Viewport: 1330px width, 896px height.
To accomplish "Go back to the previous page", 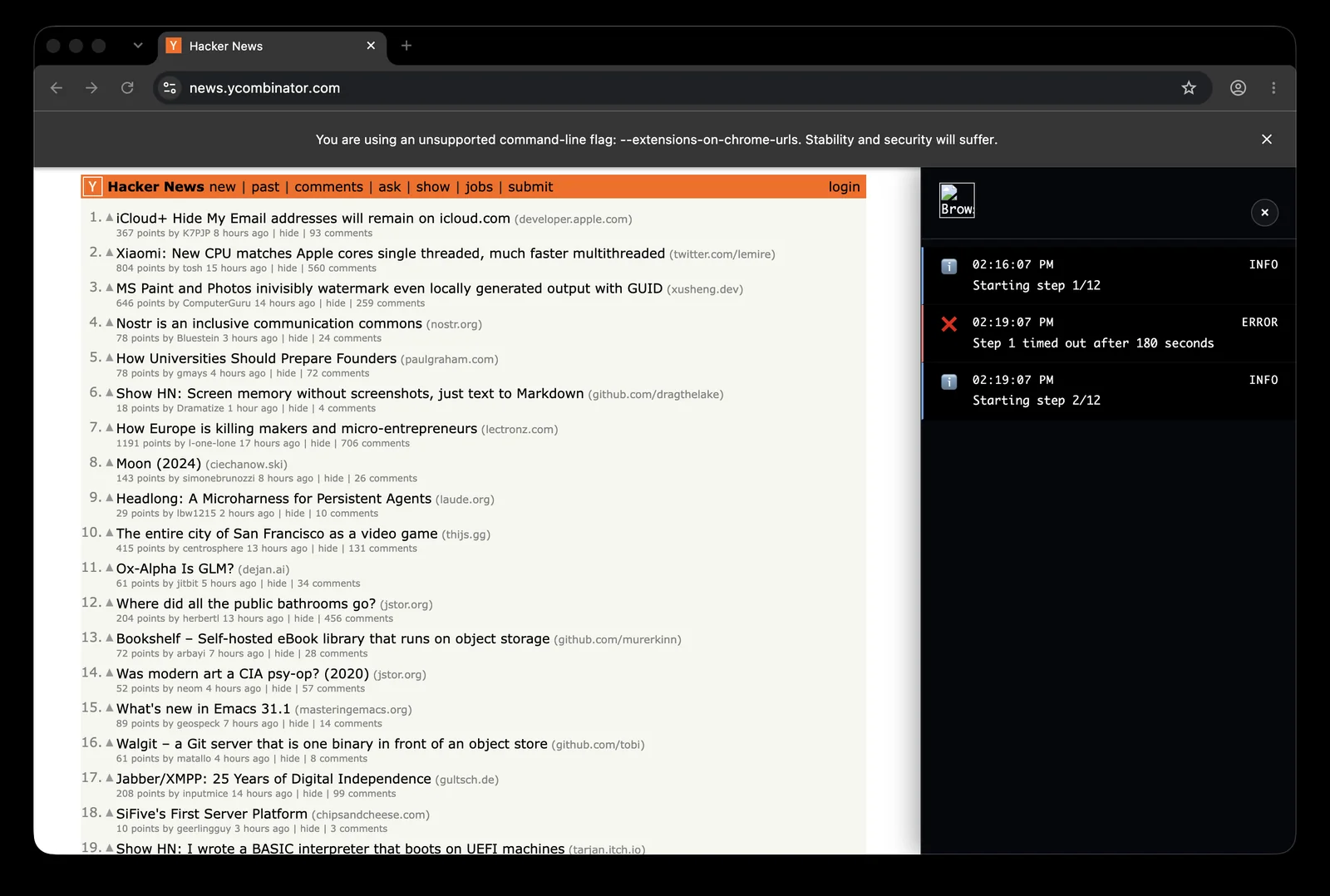I will tap(57, 88).
